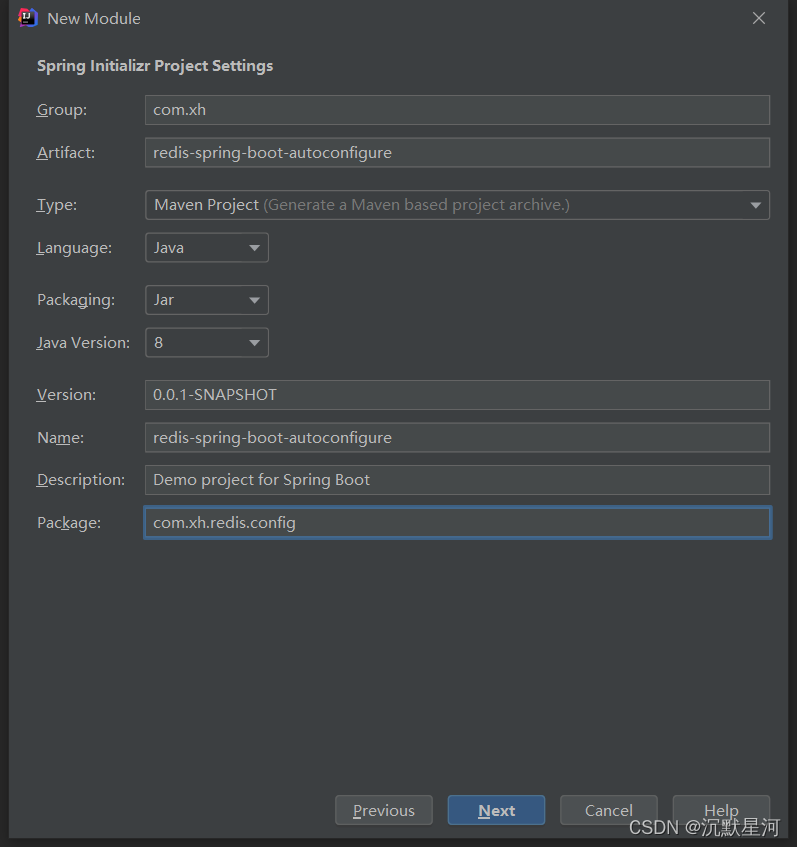Click the Java language selection box

click(207, 248)
